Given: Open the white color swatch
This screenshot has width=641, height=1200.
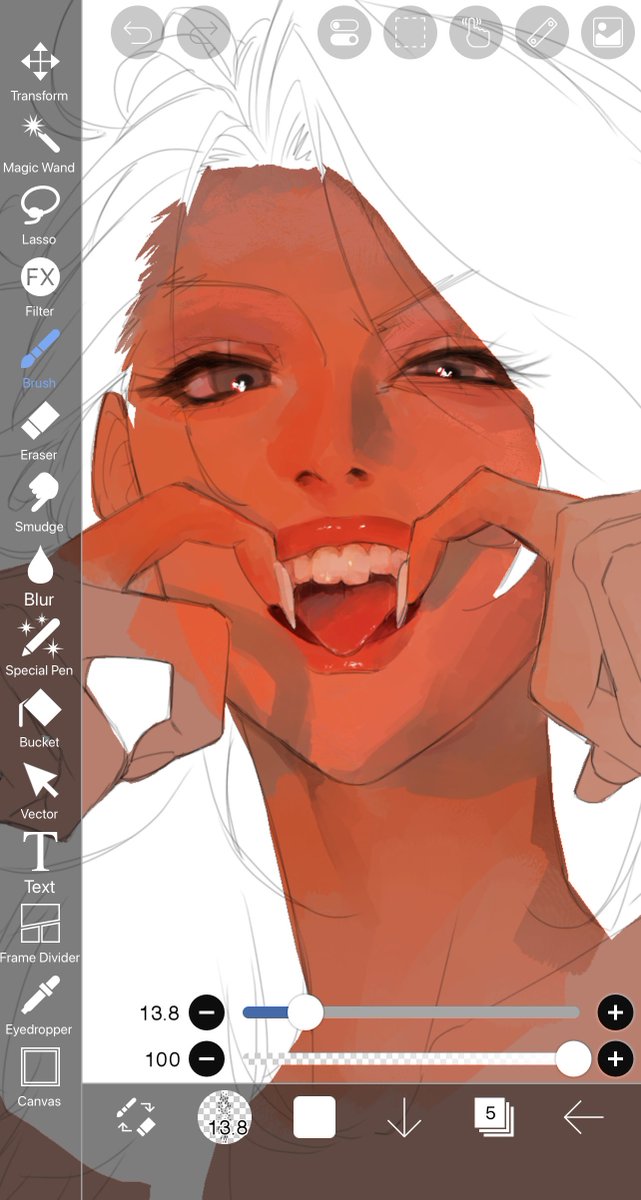Looking at the screenshot, I should coord(314,1118).
